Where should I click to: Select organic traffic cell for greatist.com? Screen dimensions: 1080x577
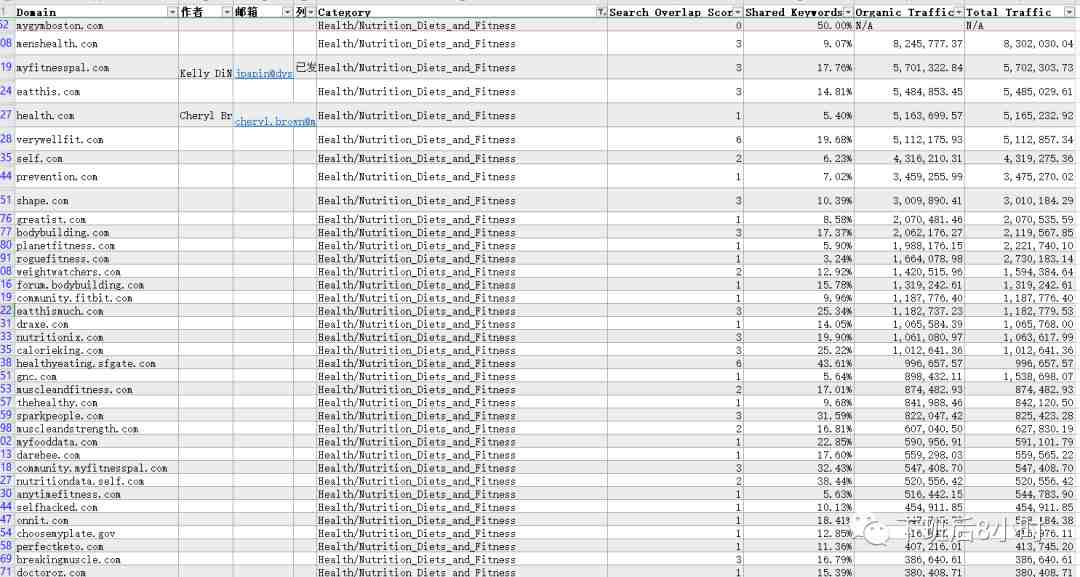tap(909, 220)
